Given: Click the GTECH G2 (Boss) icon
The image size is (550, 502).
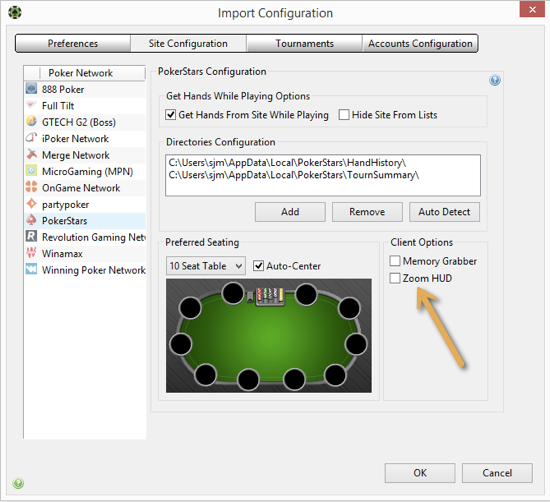Looking at the screenshot, I should (x=32, y=121).
